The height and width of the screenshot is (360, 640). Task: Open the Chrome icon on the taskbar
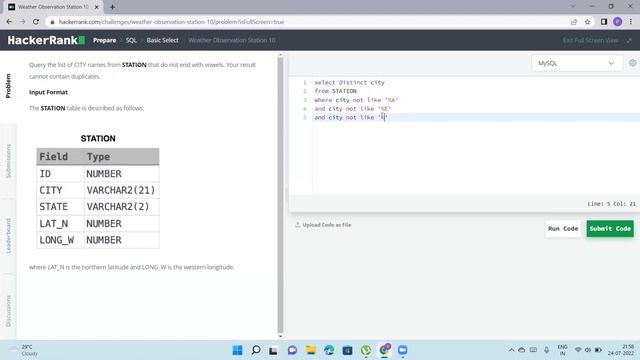(384, 350)
